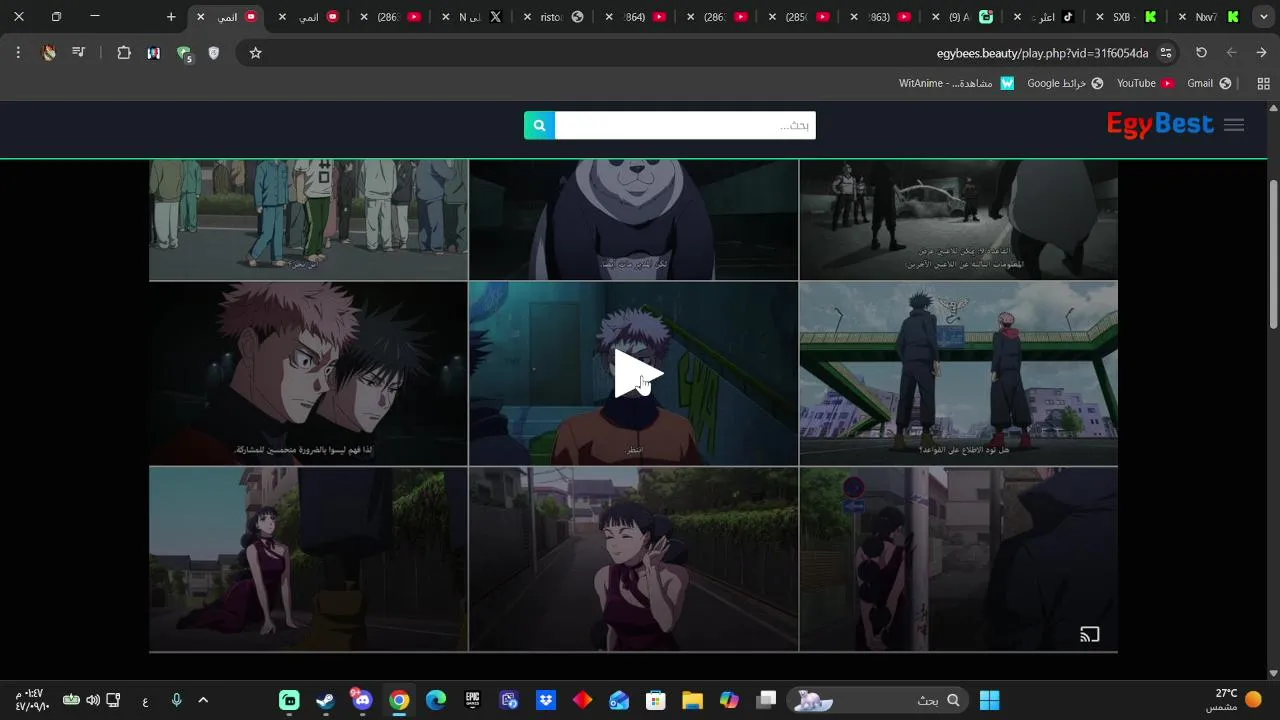Open the Apps grid in bookmarks bar
The image size is (1280, 720).
1264,83
